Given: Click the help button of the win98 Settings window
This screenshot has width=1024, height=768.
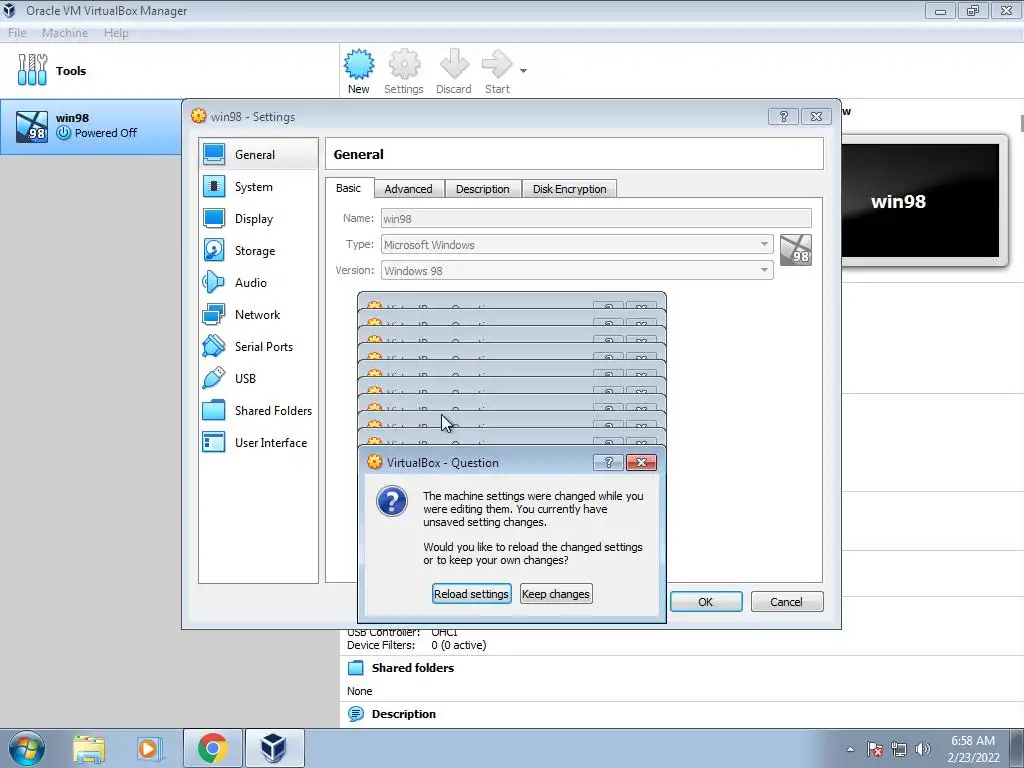Looking at the screenshot, I should [784, 116].
